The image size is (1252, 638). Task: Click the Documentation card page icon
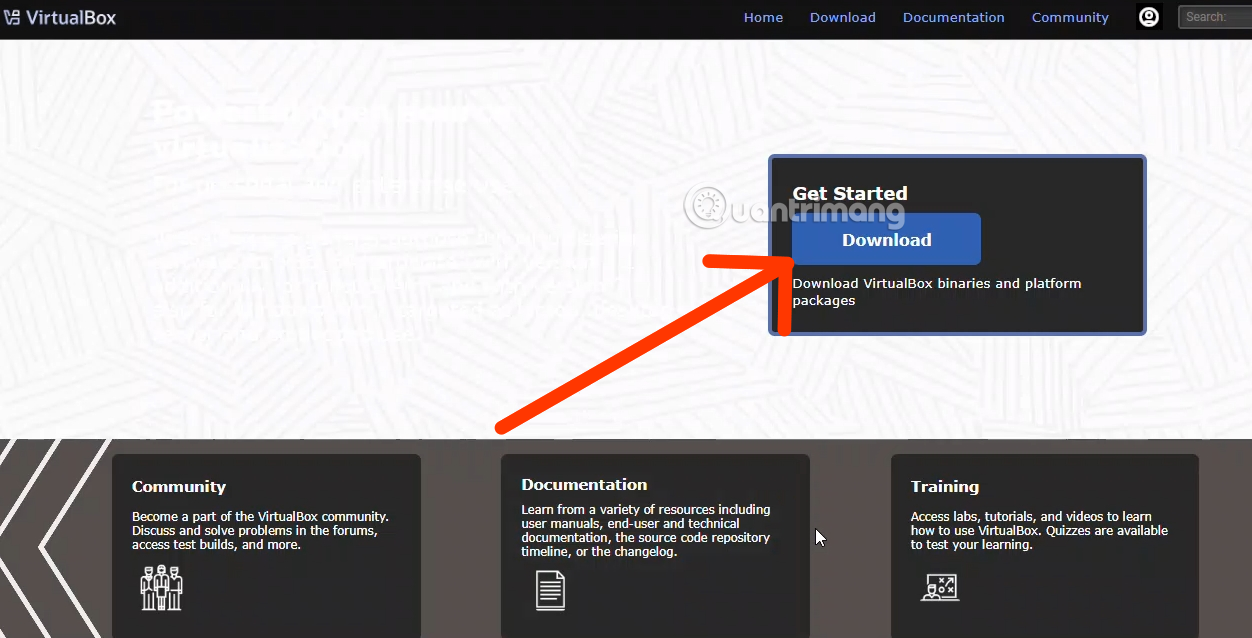tap(550, 589)
